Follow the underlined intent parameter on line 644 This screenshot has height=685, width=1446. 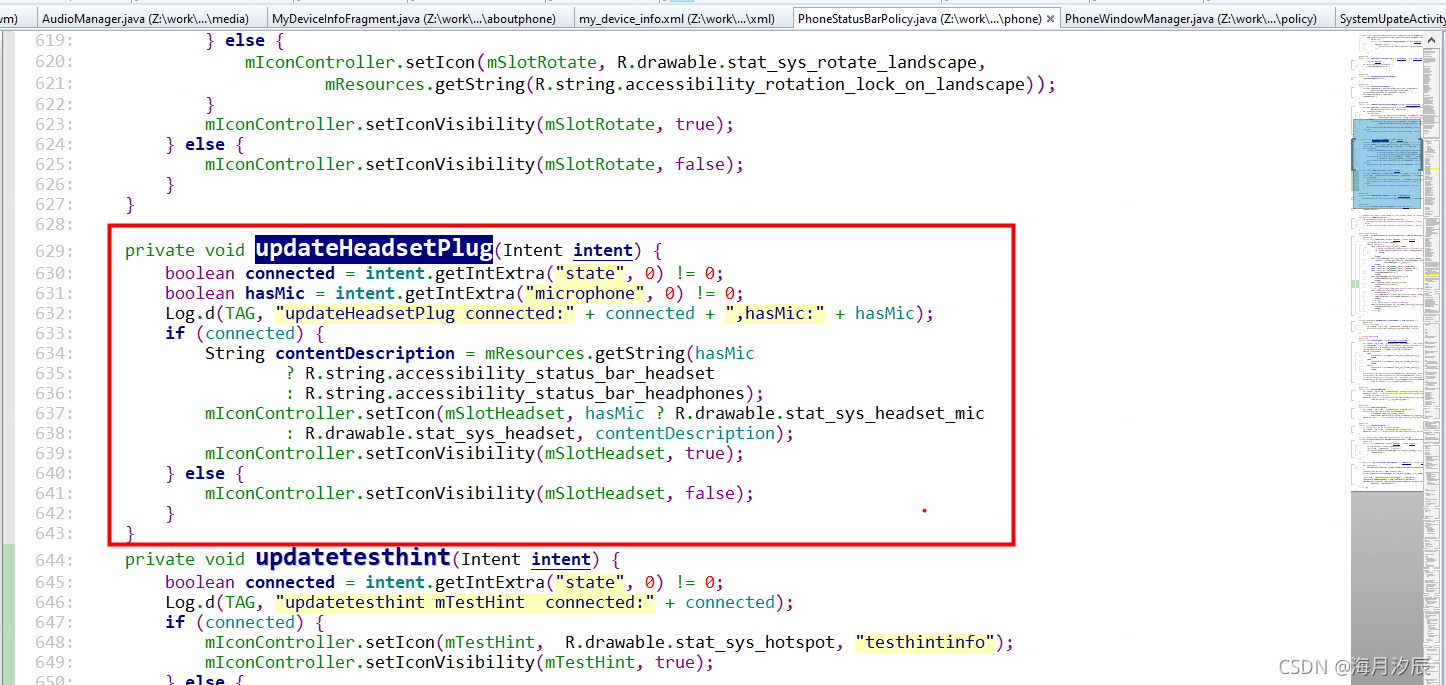click(561, 559)
